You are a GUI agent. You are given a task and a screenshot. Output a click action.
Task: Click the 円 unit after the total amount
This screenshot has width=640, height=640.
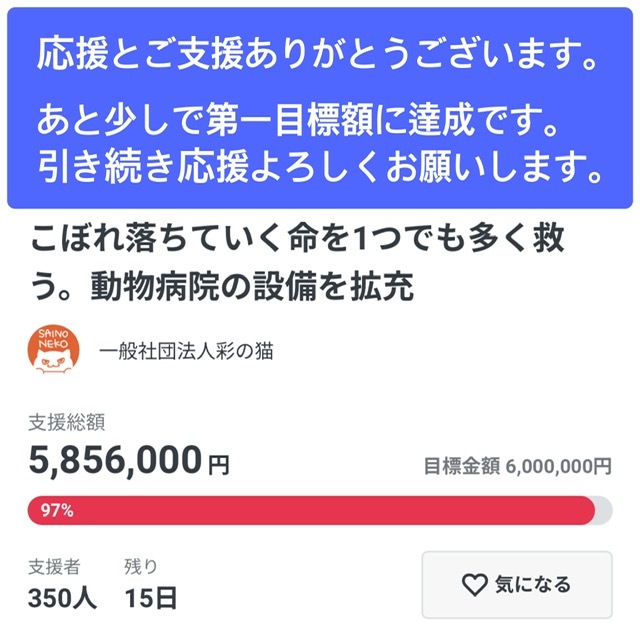[x=219, y=464]
